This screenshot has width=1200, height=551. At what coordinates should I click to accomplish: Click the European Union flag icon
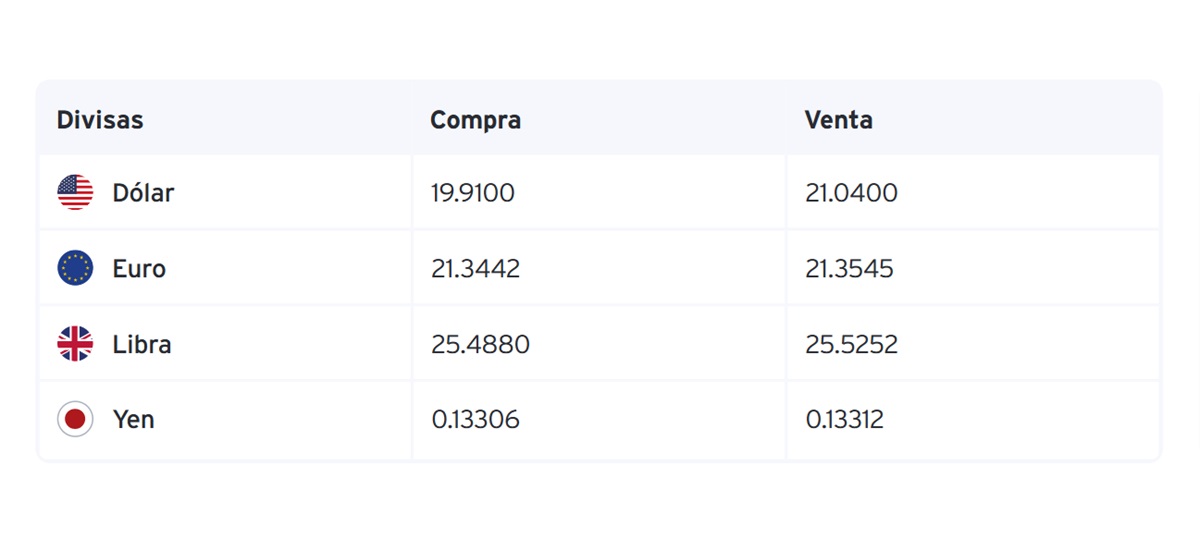tap(75, 268)
